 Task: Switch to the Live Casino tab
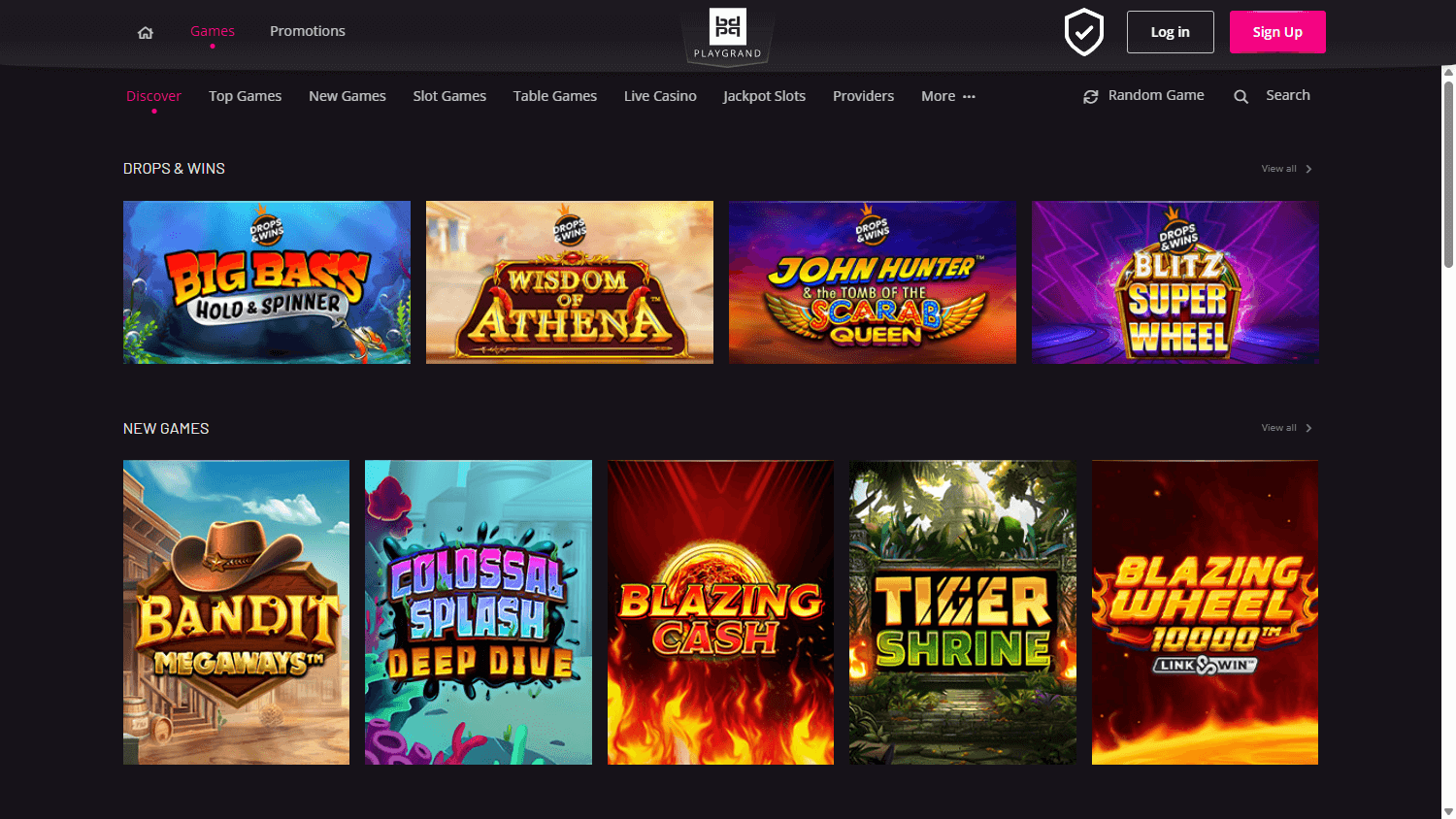(x=660, y=96)
